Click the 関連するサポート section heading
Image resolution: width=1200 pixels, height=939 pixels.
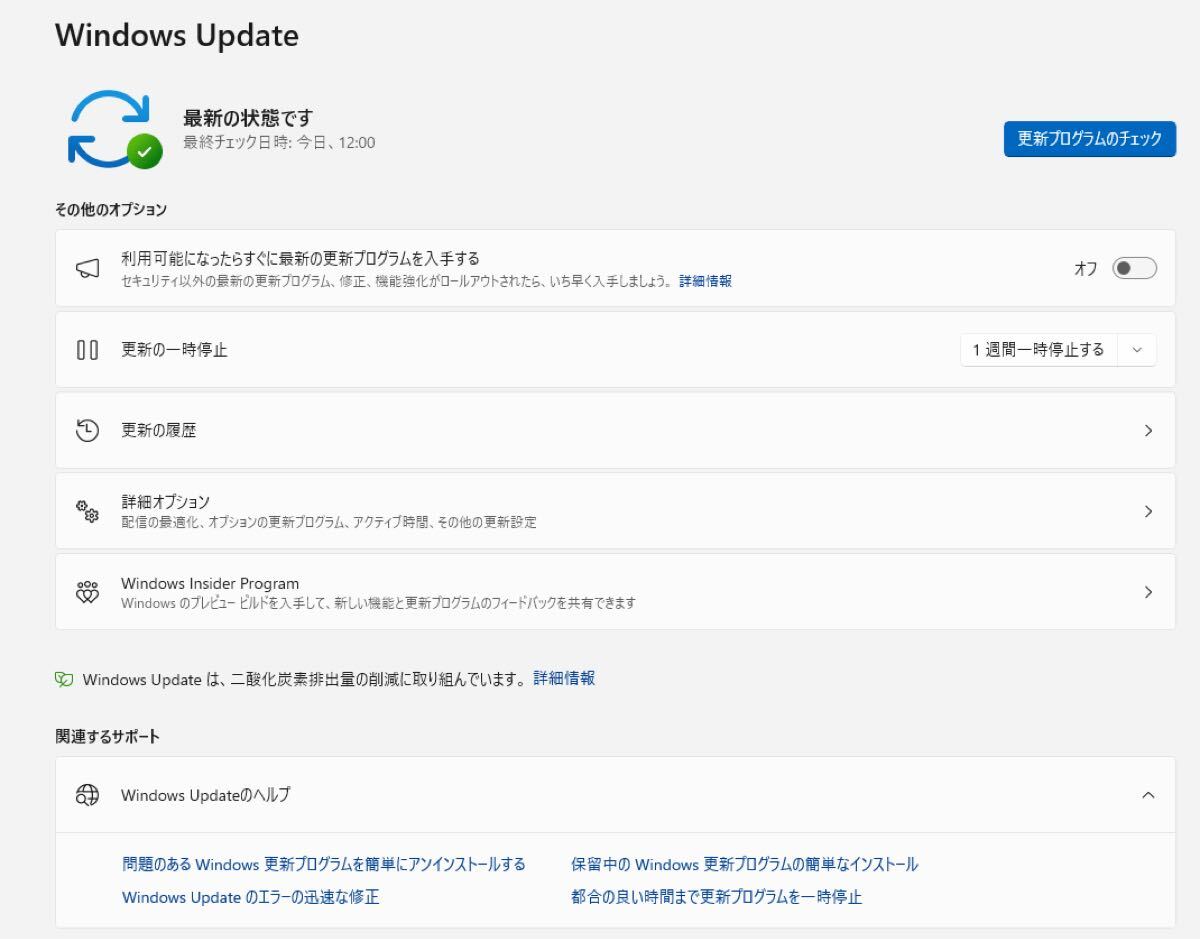[108, 737]
